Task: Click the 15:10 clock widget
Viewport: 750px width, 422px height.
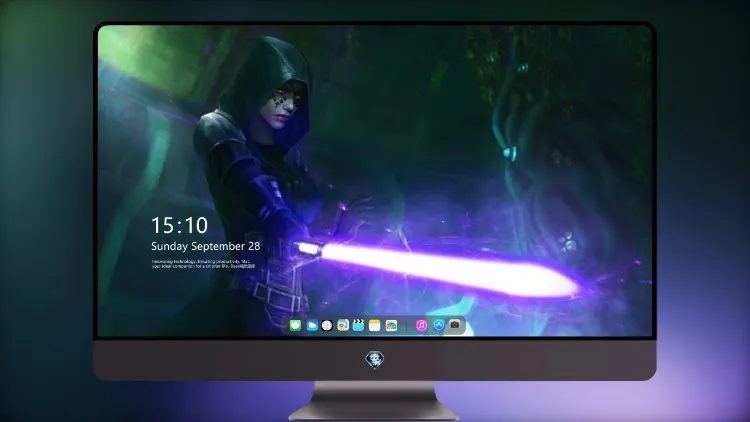Action: (179, 225)
